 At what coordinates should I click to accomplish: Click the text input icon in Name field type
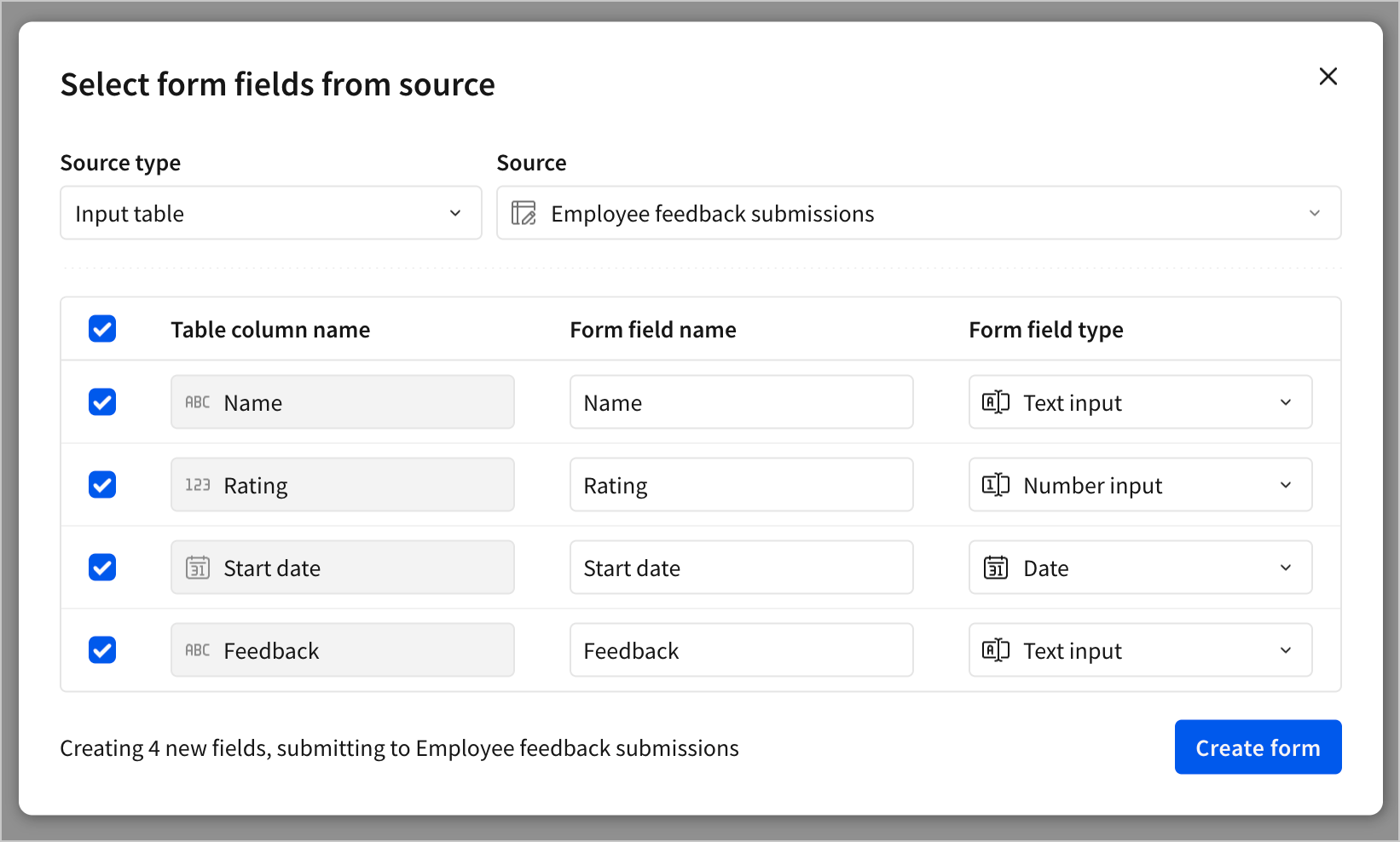(995, 401)
